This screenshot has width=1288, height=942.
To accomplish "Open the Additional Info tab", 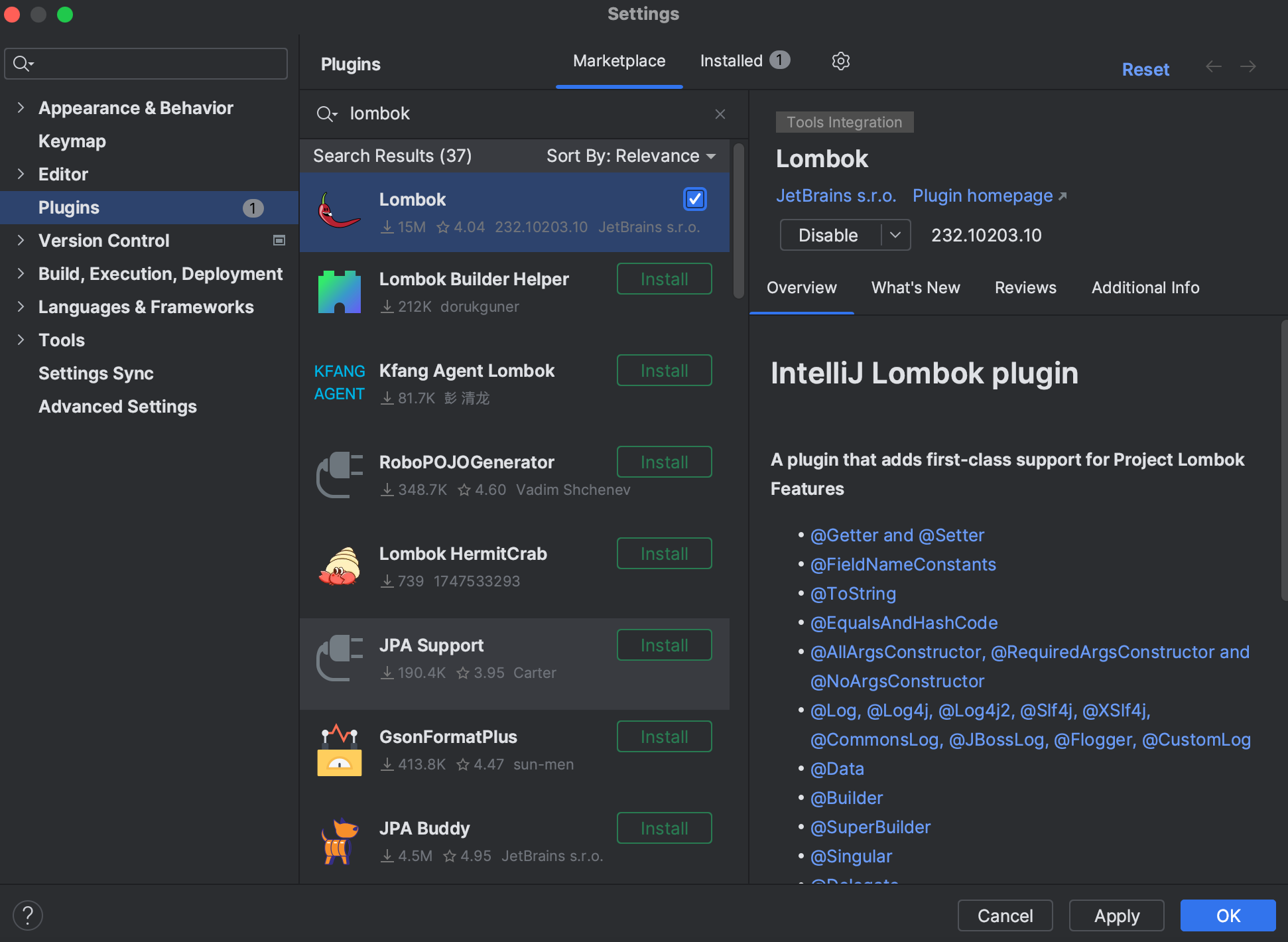I will 1145,288.
